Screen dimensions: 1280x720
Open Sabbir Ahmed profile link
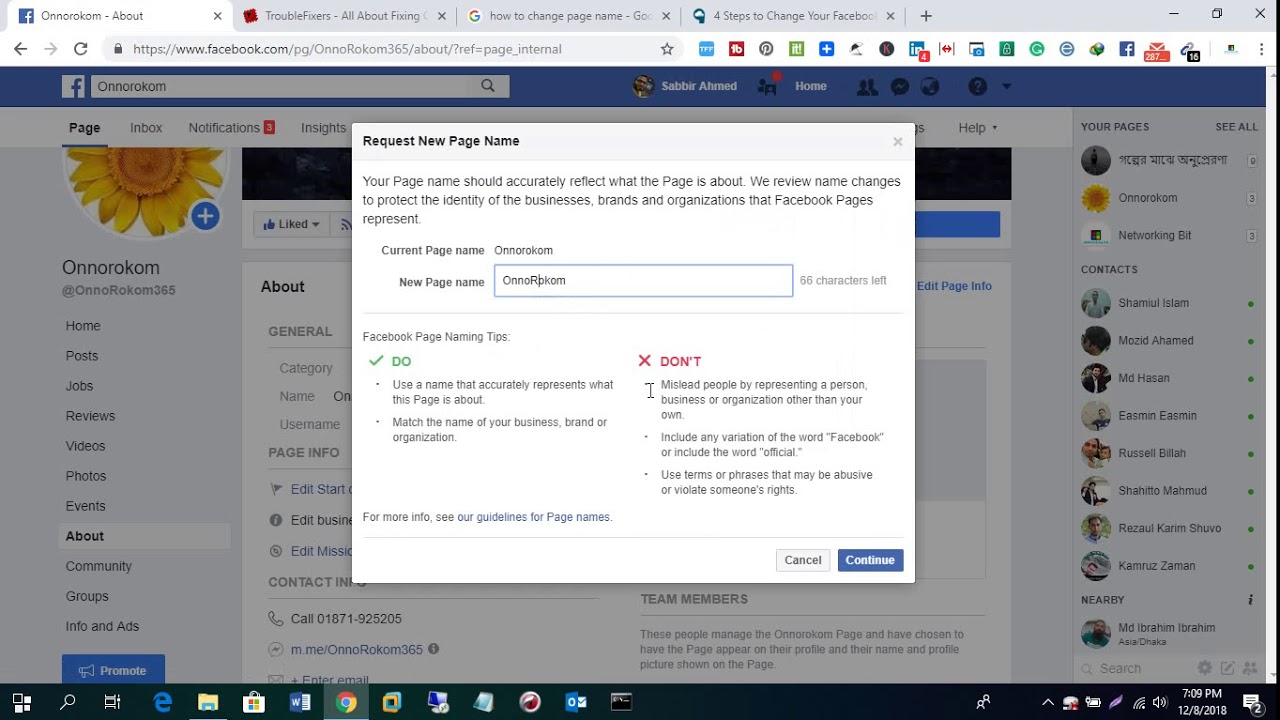pos(686,86)
